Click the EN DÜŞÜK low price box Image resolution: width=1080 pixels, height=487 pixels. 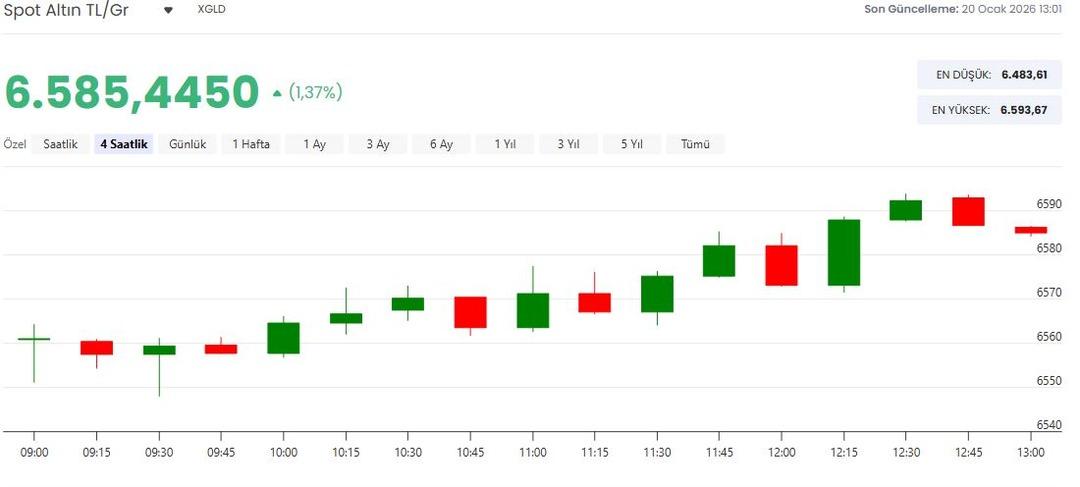click(989, 75)
